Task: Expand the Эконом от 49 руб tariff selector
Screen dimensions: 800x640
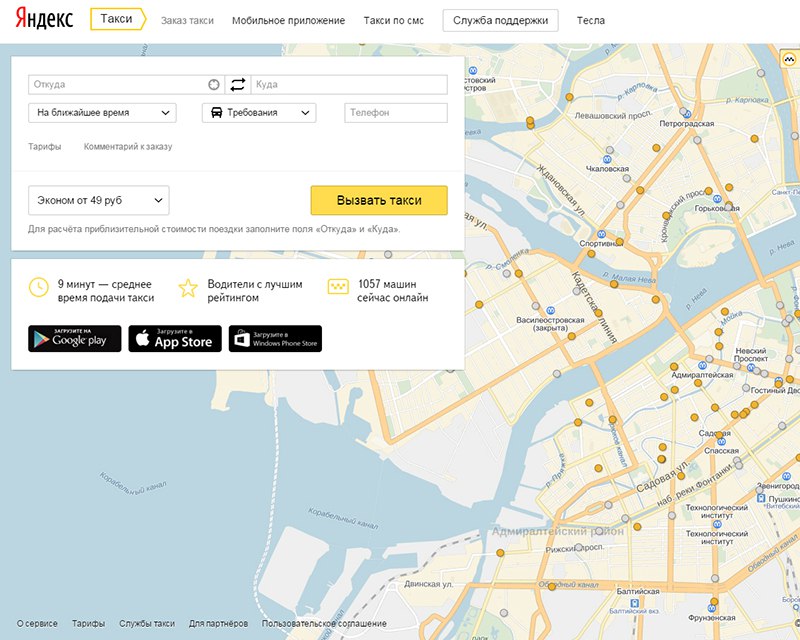Action: point(98,200)
